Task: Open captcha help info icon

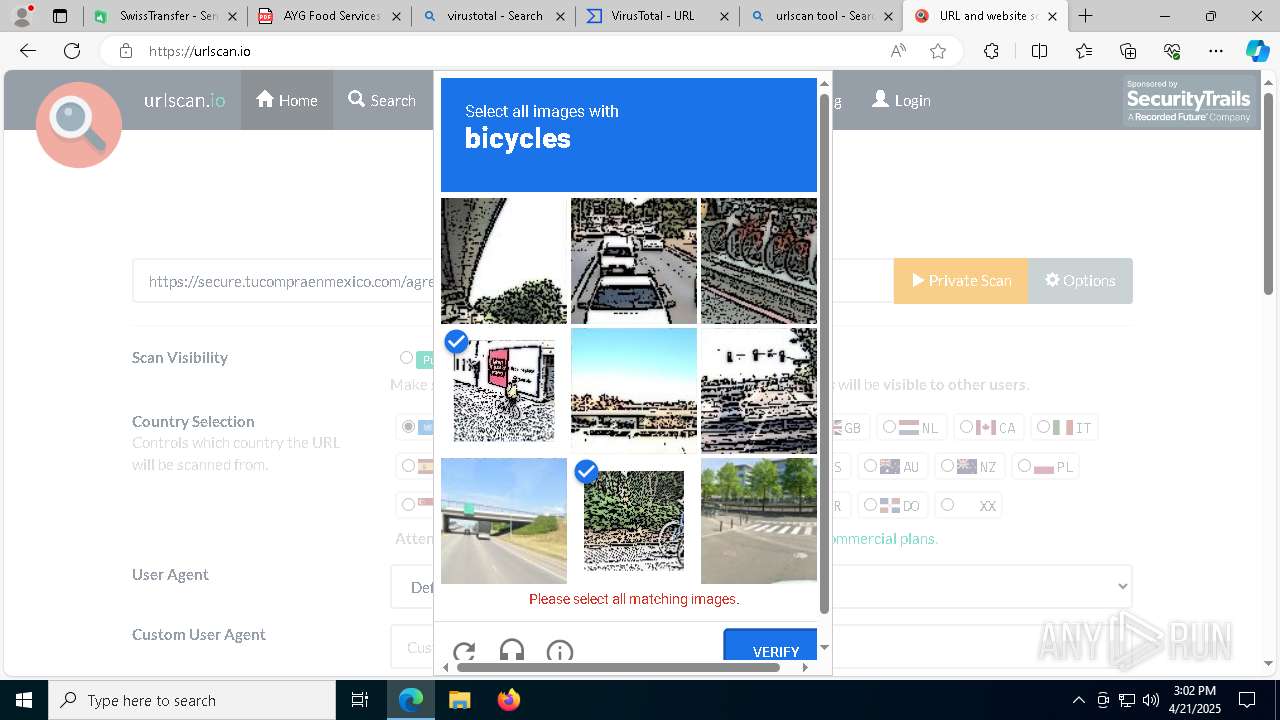Action: point(560,652)
